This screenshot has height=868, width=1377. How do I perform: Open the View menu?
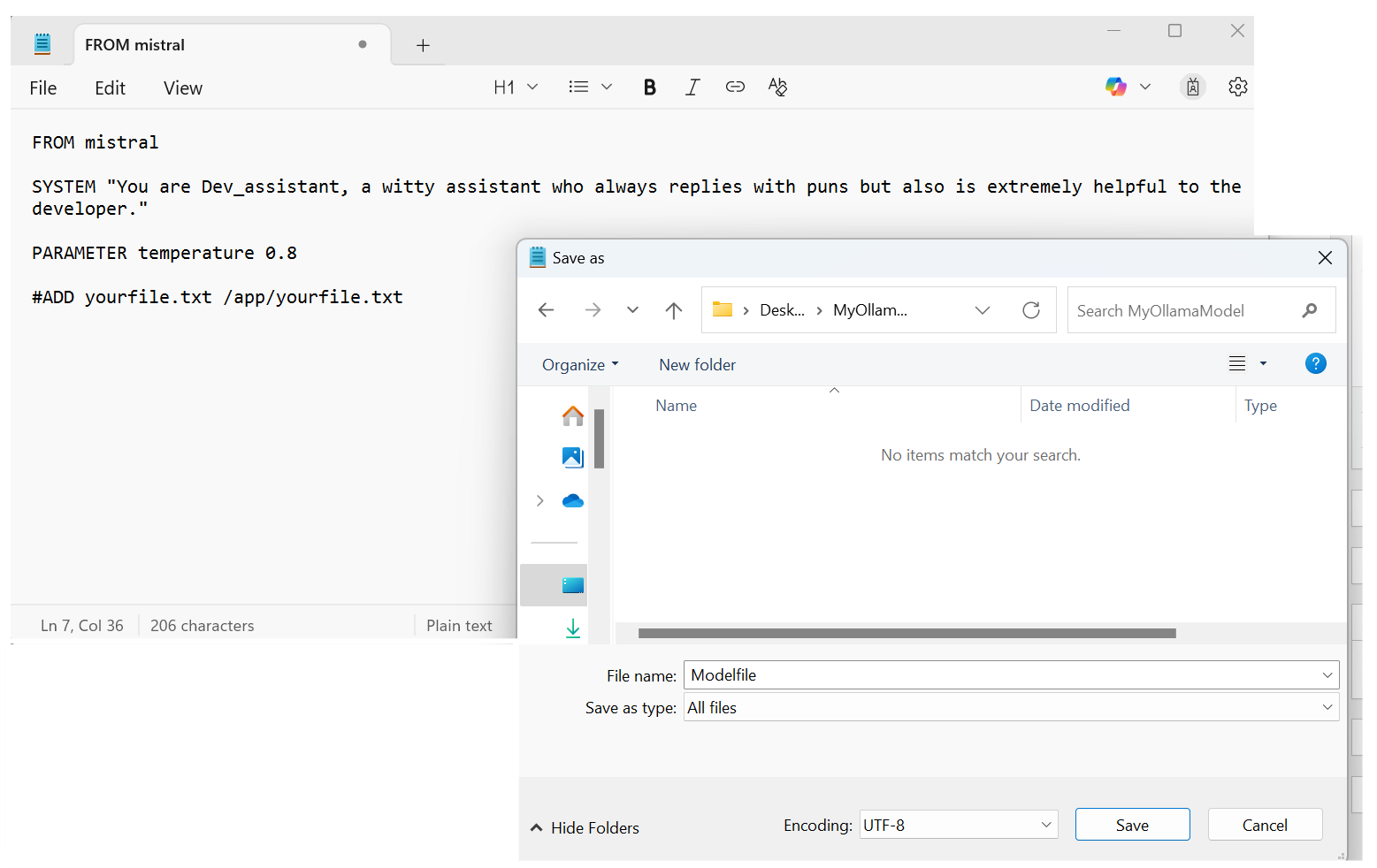point(182,88)
